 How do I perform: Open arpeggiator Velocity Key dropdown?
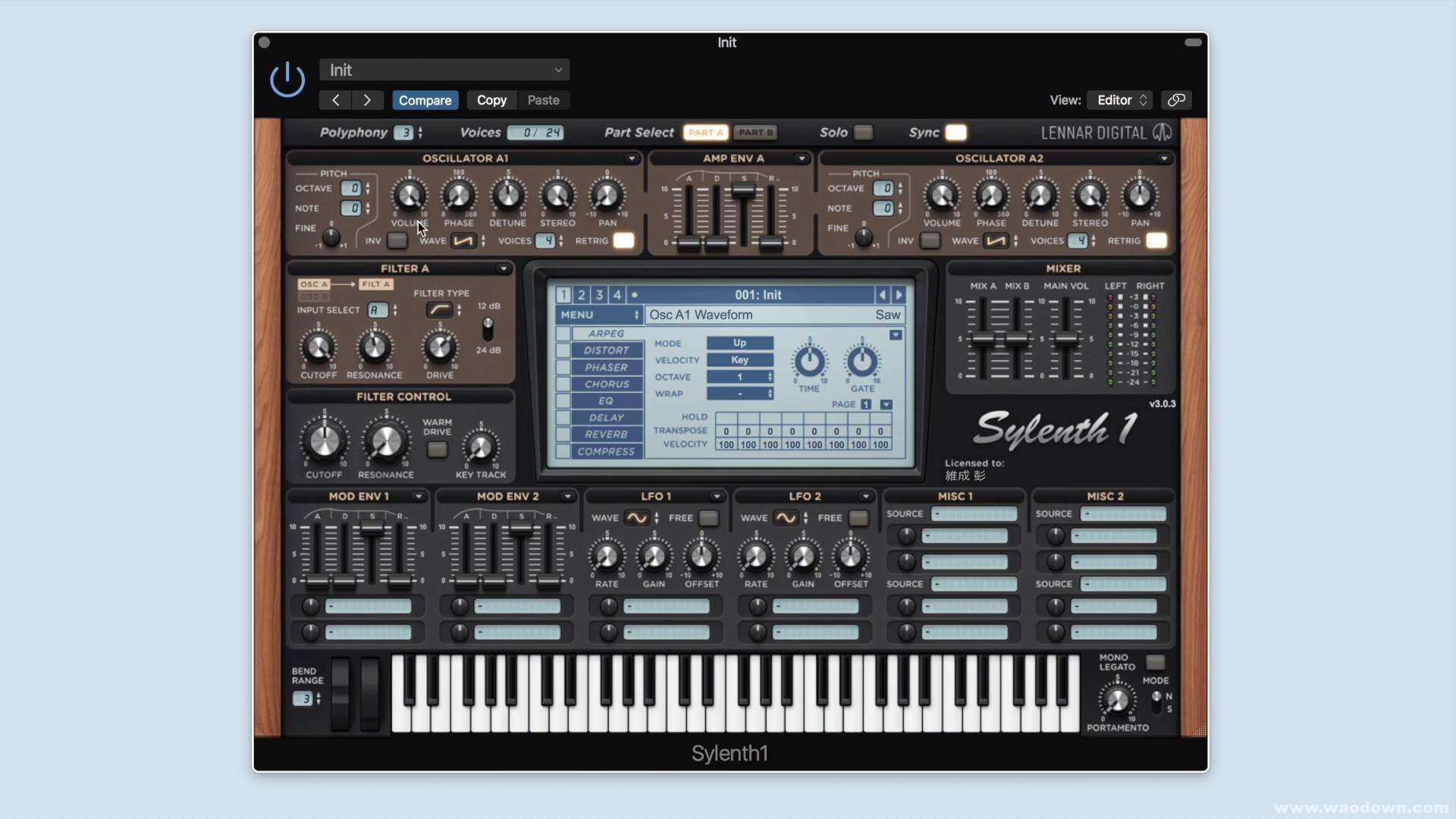coord(740,360)
